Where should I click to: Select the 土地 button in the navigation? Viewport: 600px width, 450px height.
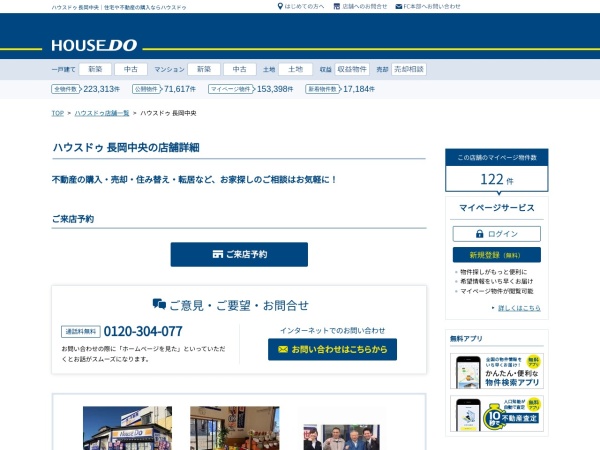click(x=295, y=69)
